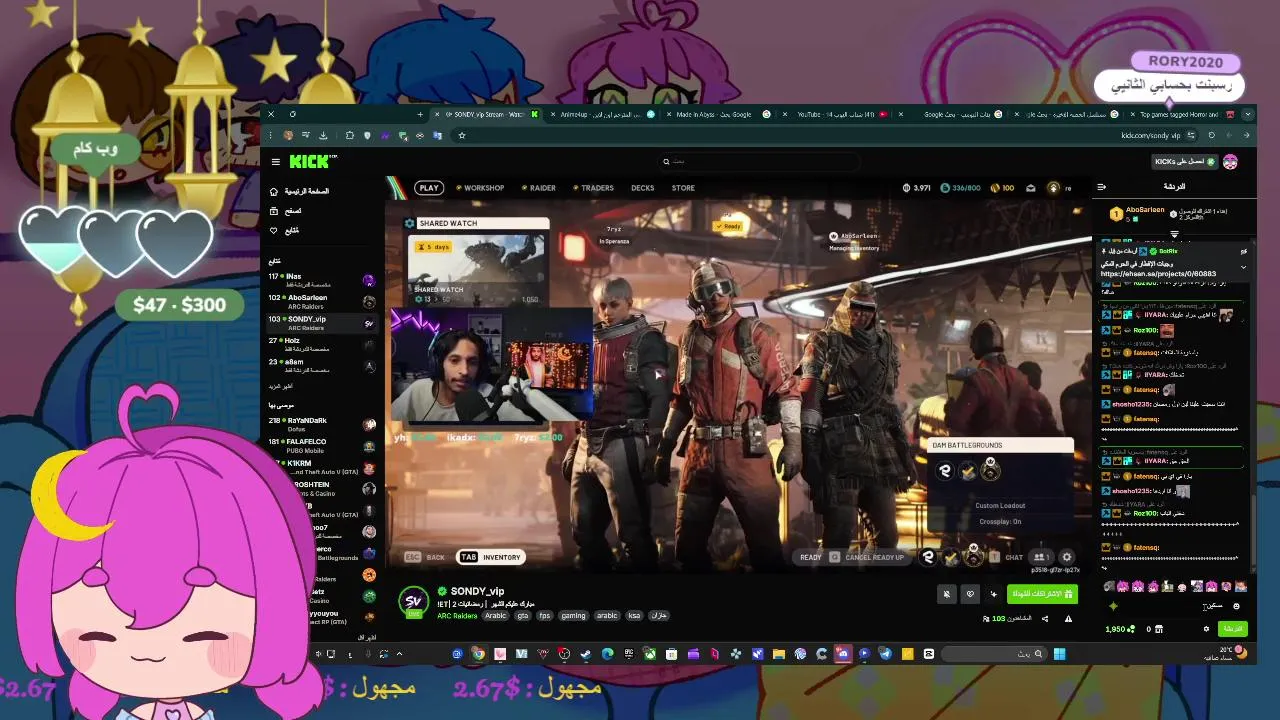Open the TRADERS tab in game menu
This screenshot has height=720, width=1280.
pos(594,188)
